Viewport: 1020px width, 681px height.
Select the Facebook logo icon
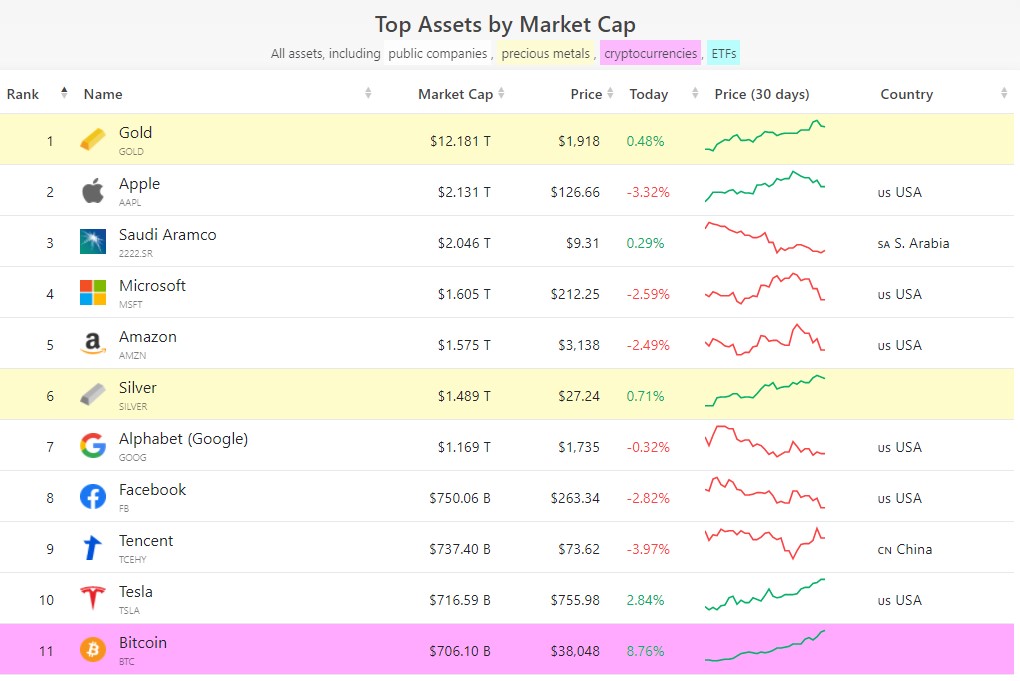pyautogui.click(x=92, y=497)
